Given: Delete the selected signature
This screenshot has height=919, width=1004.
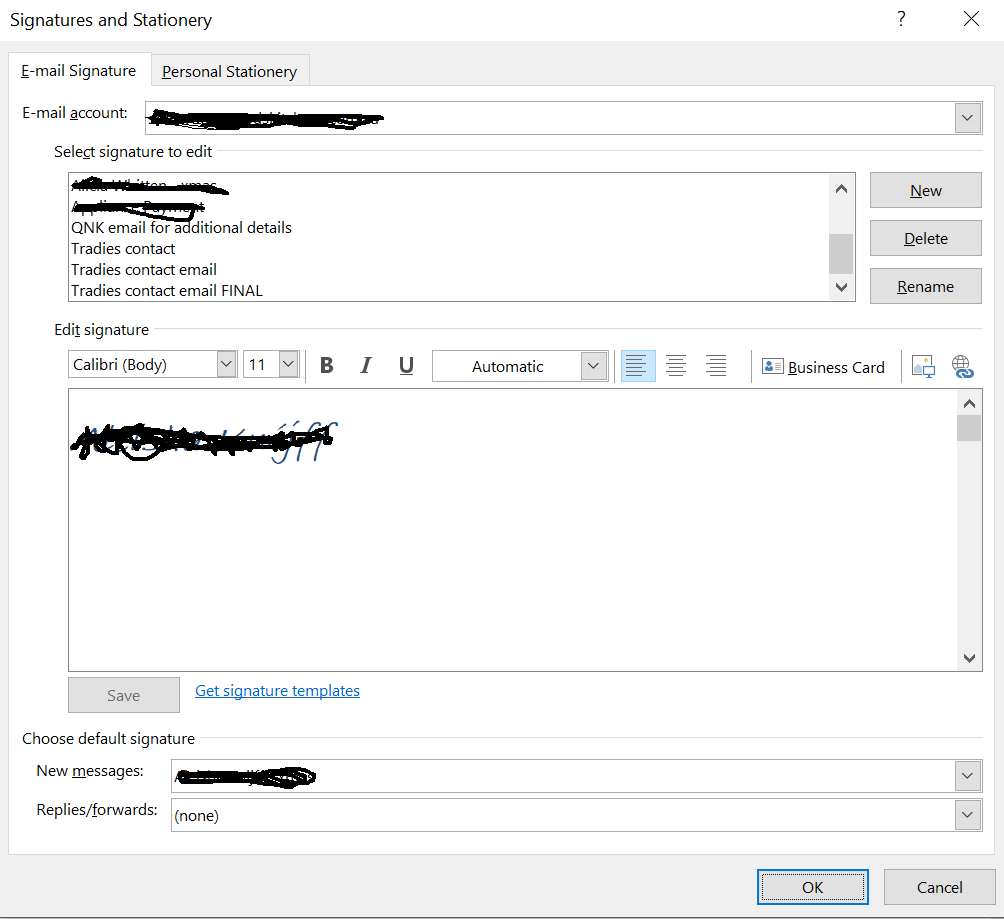Looking at the screenshot, I should [x=925, y=238].
